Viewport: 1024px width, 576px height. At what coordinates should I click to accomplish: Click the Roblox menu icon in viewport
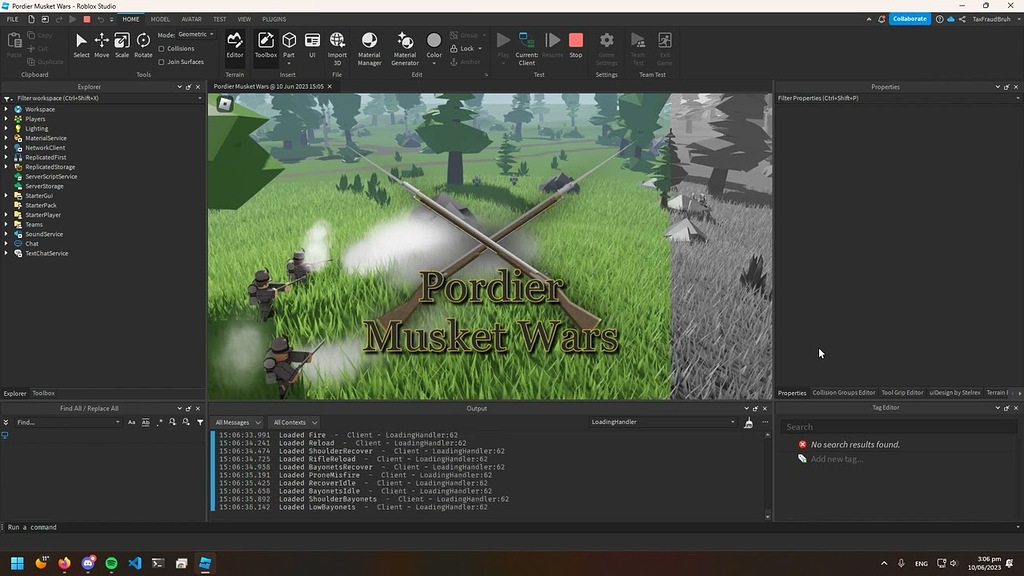point(225,104)
